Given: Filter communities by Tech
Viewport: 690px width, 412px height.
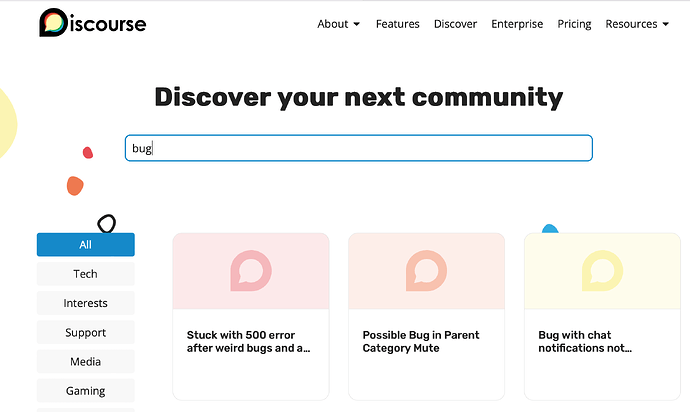Looking at the screenshot, I should pyautogui.click(x=86, y=274).
